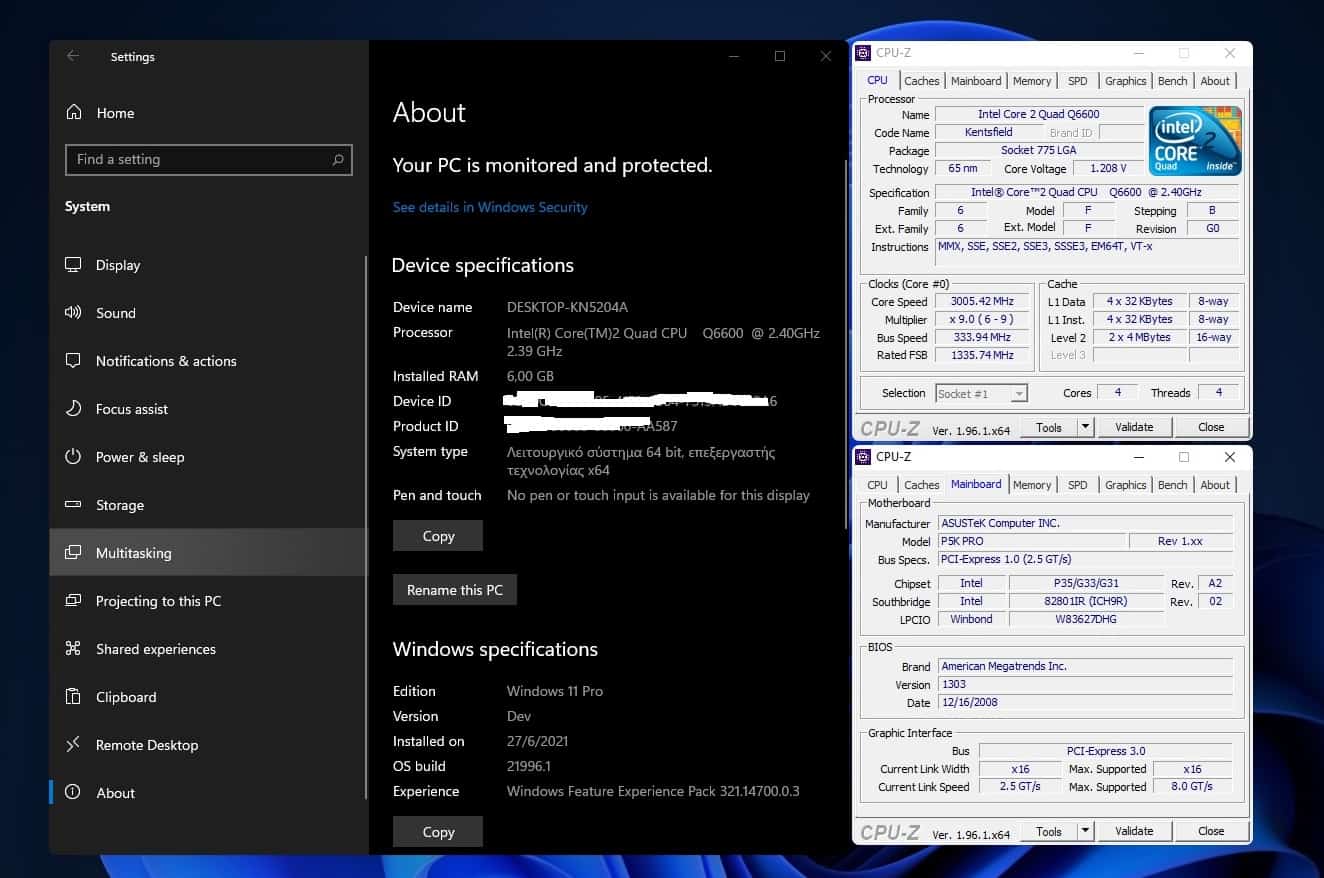Open See details in Windows Security
This screenshot has width=1324, height=878.
pyautogui.click(x=490, y=207)
